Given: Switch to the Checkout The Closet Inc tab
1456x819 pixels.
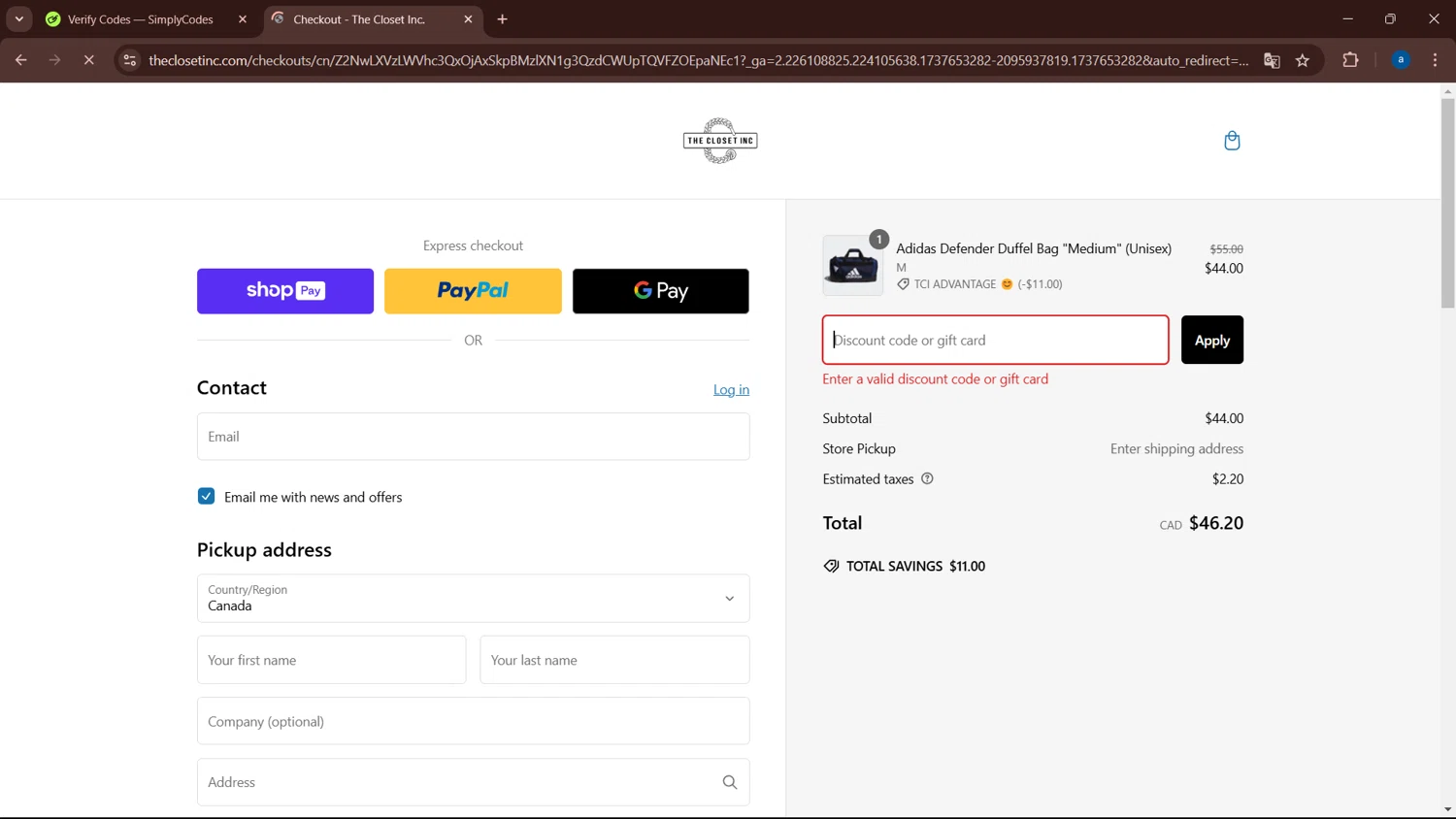Looking at the screenshot, I should [x=373, y=19].
